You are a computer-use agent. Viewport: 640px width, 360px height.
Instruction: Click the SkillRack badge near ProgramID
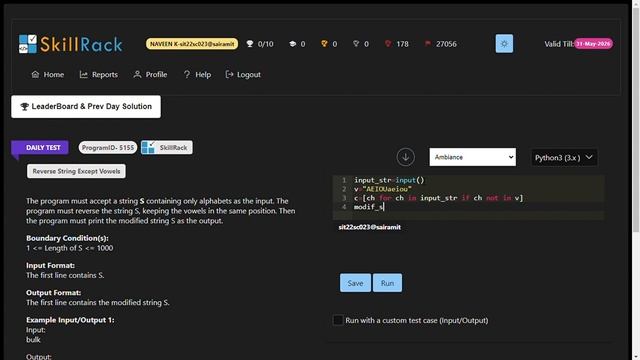167,148
